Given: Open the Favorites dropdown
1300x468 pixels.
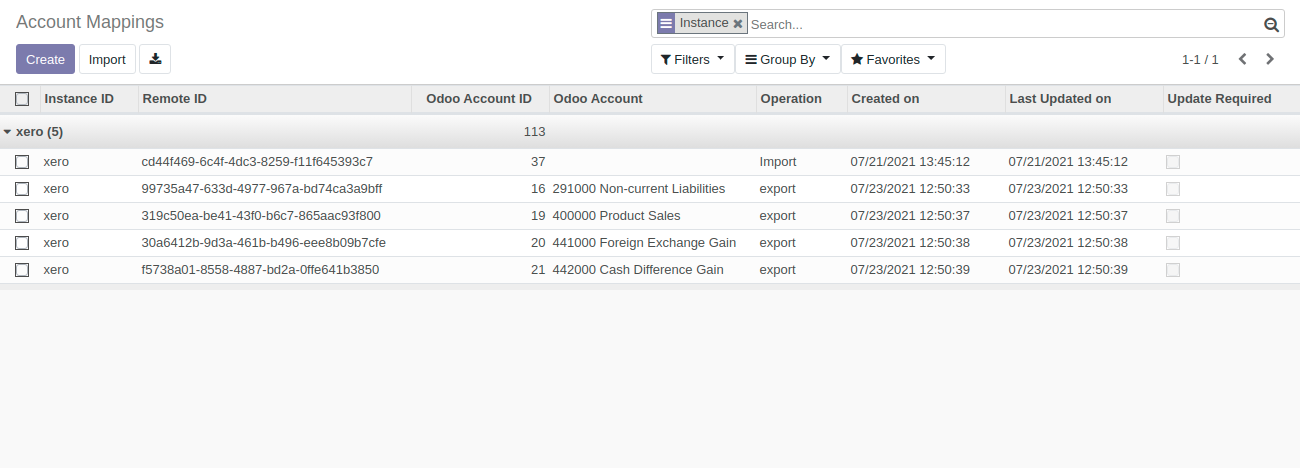Looking at the screenshot, I should (x=892, y=59).
